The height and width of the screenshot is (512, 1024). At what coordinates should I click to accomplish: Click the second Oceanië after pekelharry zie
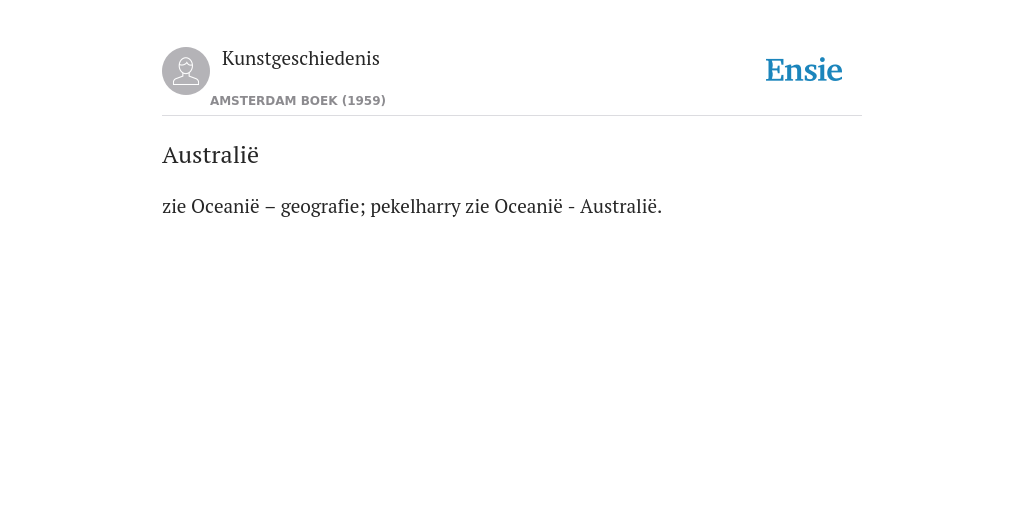click(x=528, y=206)
